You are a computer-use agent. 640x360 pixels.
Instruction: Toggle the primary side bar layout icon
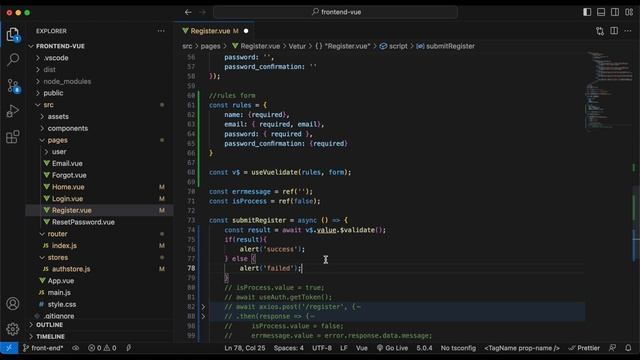[x=587, y=12]
